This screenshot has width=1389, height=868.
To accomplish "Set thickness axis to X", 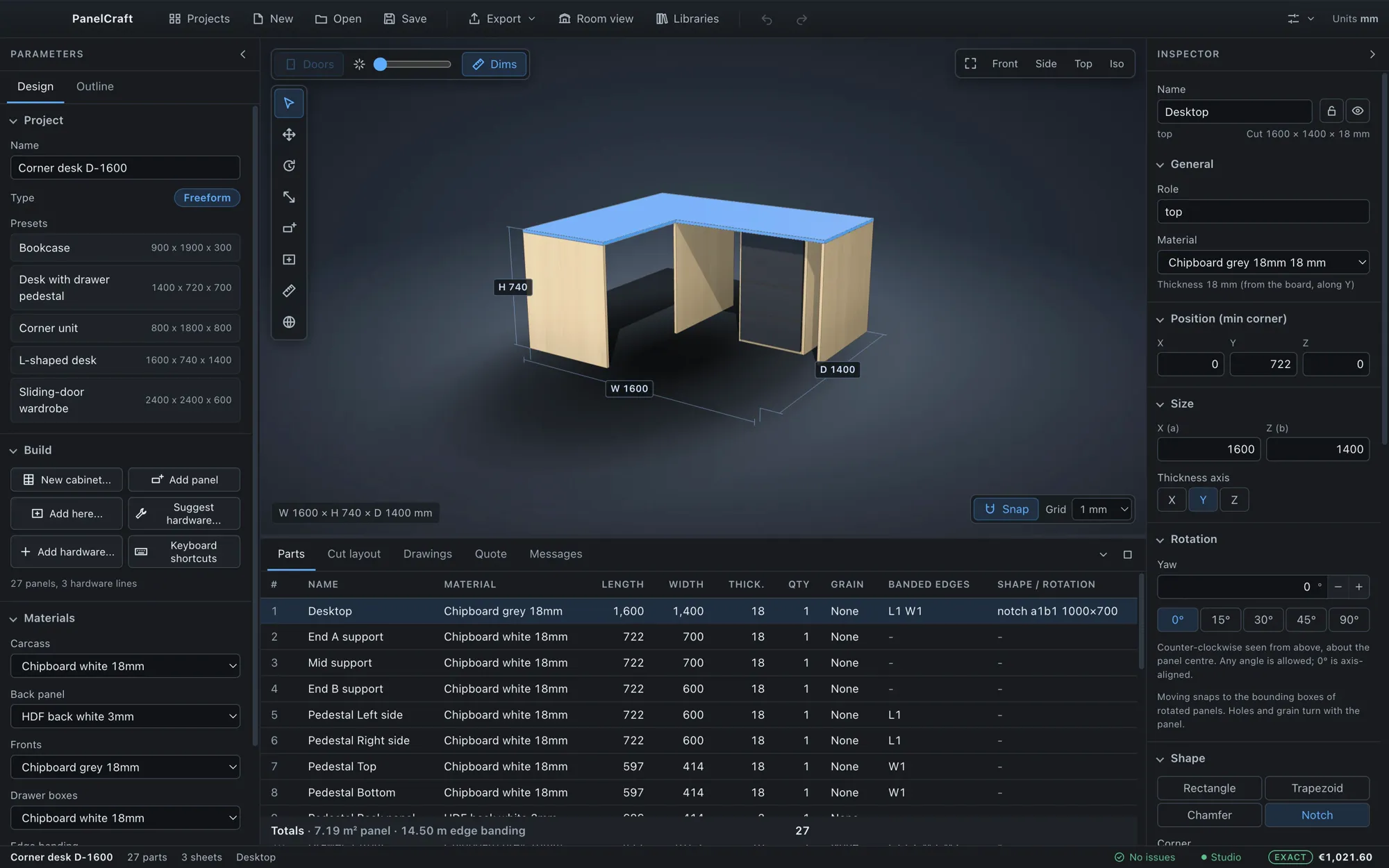I will click(x=1172, y=500).
